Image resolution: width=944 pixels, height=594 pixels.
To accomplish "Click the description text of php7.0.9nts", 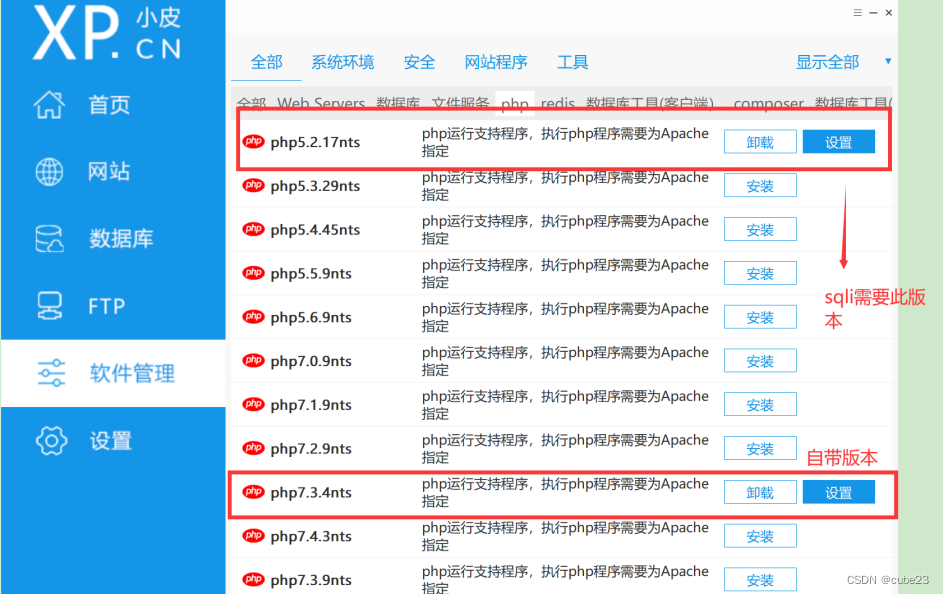I will coord(565,360).
